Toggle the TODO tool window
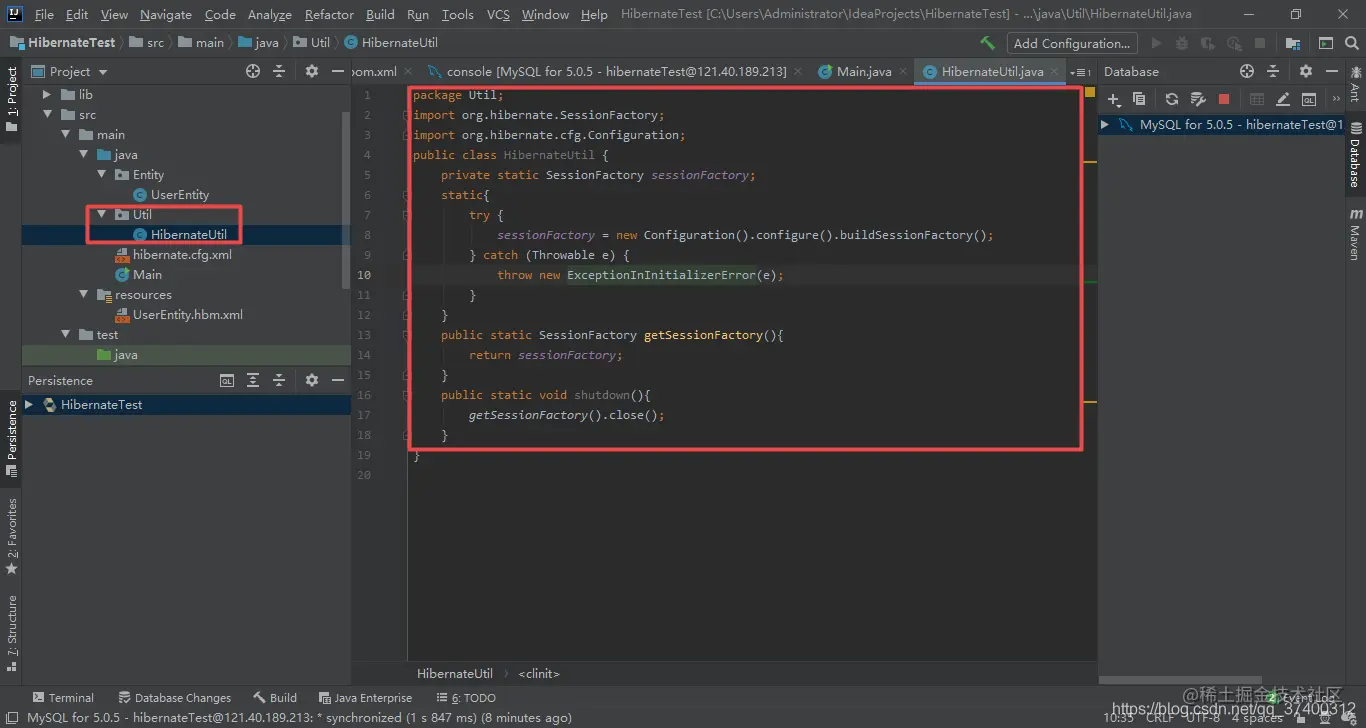1366x728 pixels. [x=466, y=698]
